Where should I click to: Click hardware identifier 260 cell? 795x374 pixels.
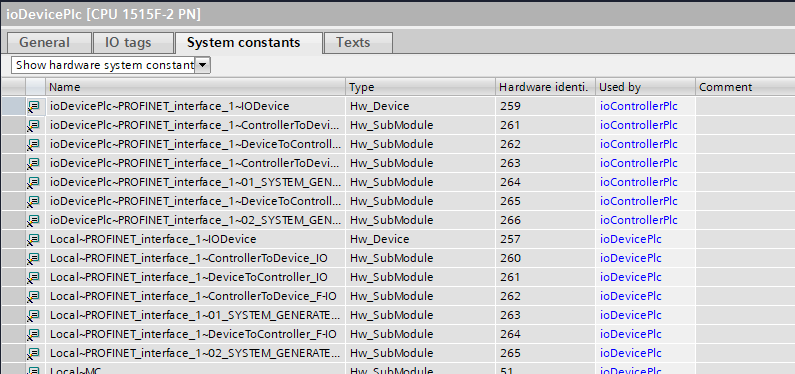point(545,258)
